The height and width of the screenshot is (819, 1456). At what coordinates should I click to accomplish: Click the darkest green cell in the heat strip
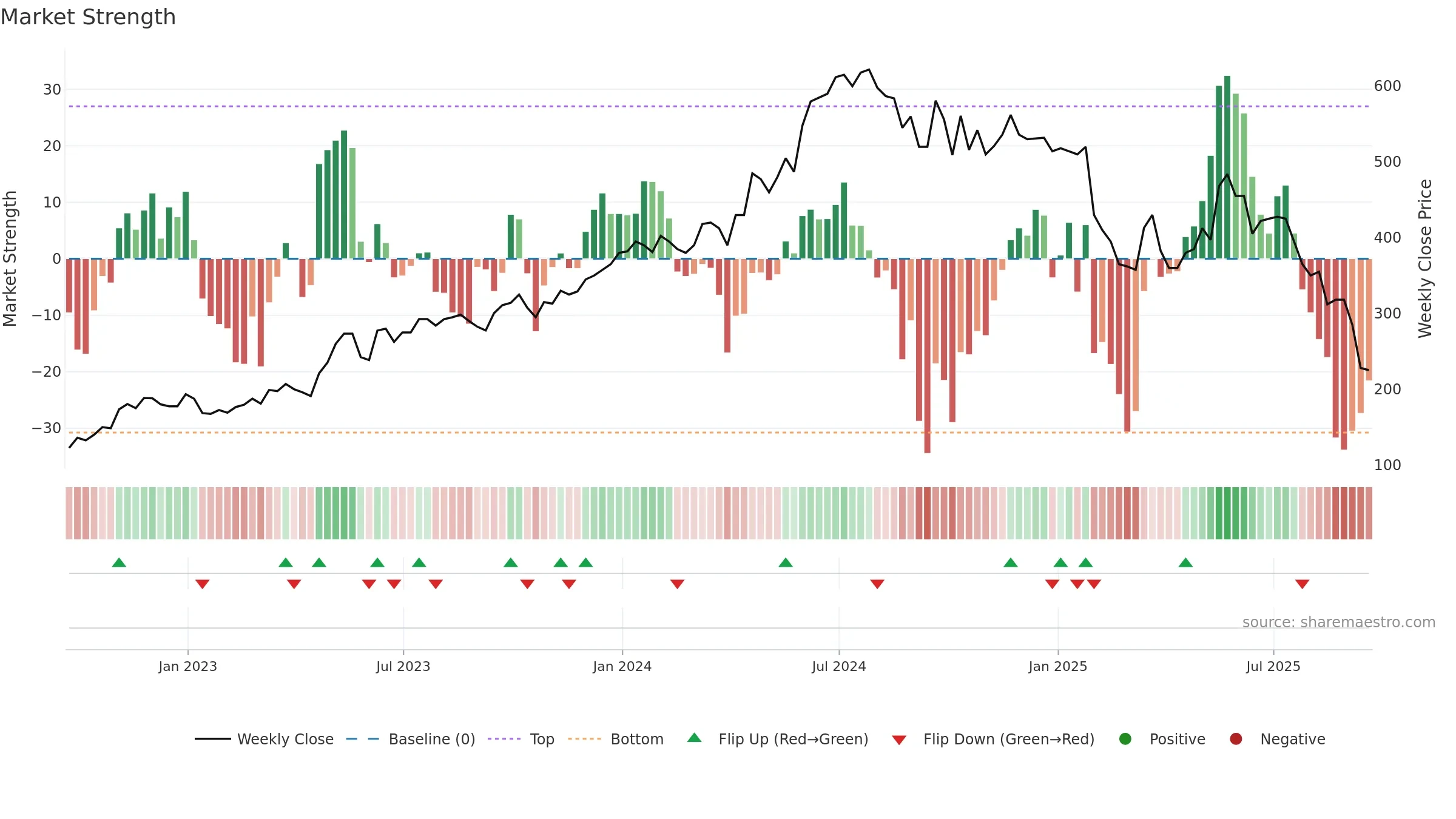coord(1227,513)
